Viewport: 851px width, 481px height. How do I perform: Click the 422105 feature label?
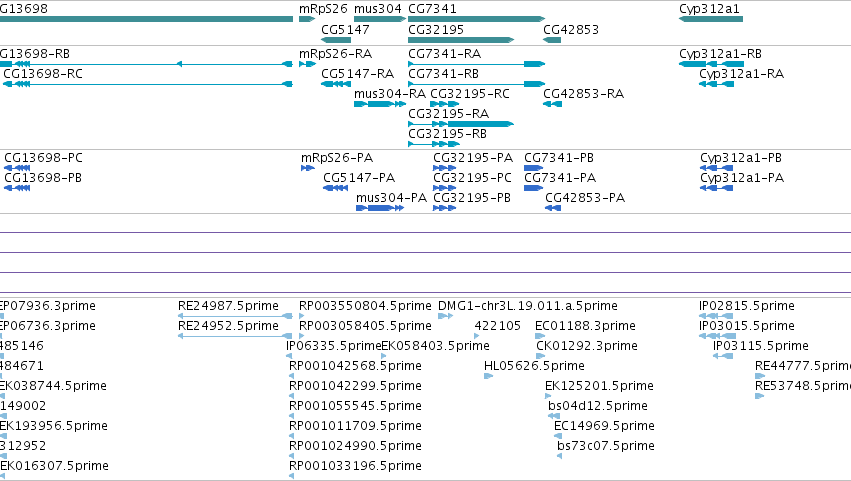pos(497,326)
